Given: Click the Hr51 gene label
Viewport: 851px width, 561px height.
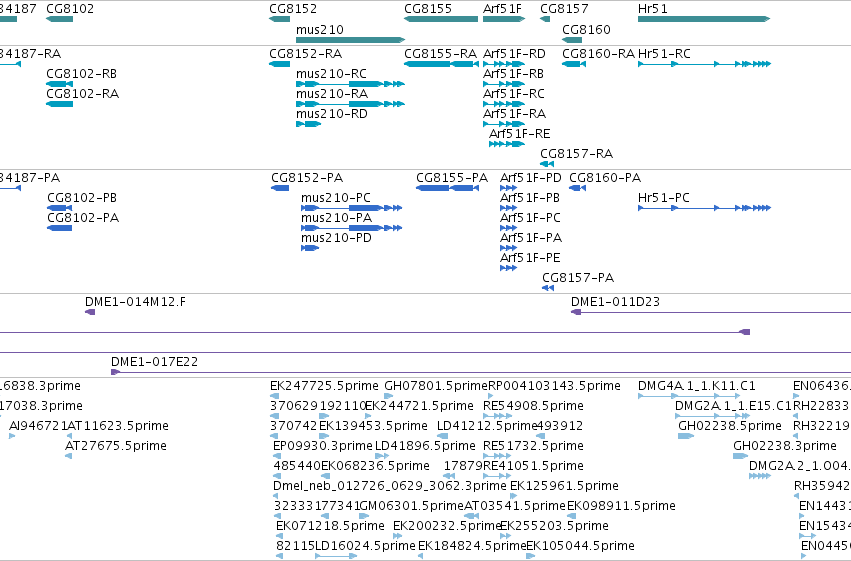Looking at the screenshot, I should pos(653,9).
